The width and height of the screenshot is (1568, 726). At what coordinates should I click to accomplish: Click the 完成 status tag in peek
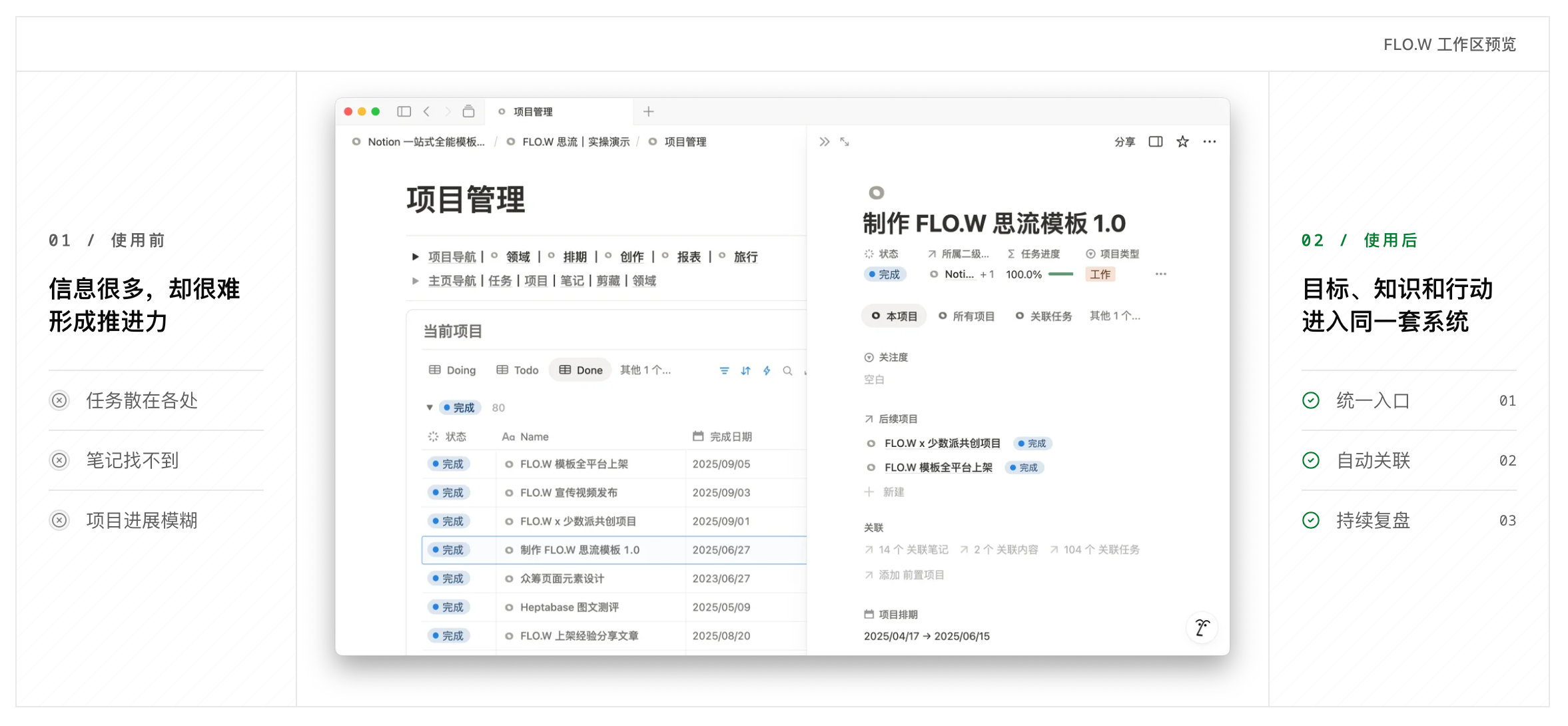[x=885, y=274]
